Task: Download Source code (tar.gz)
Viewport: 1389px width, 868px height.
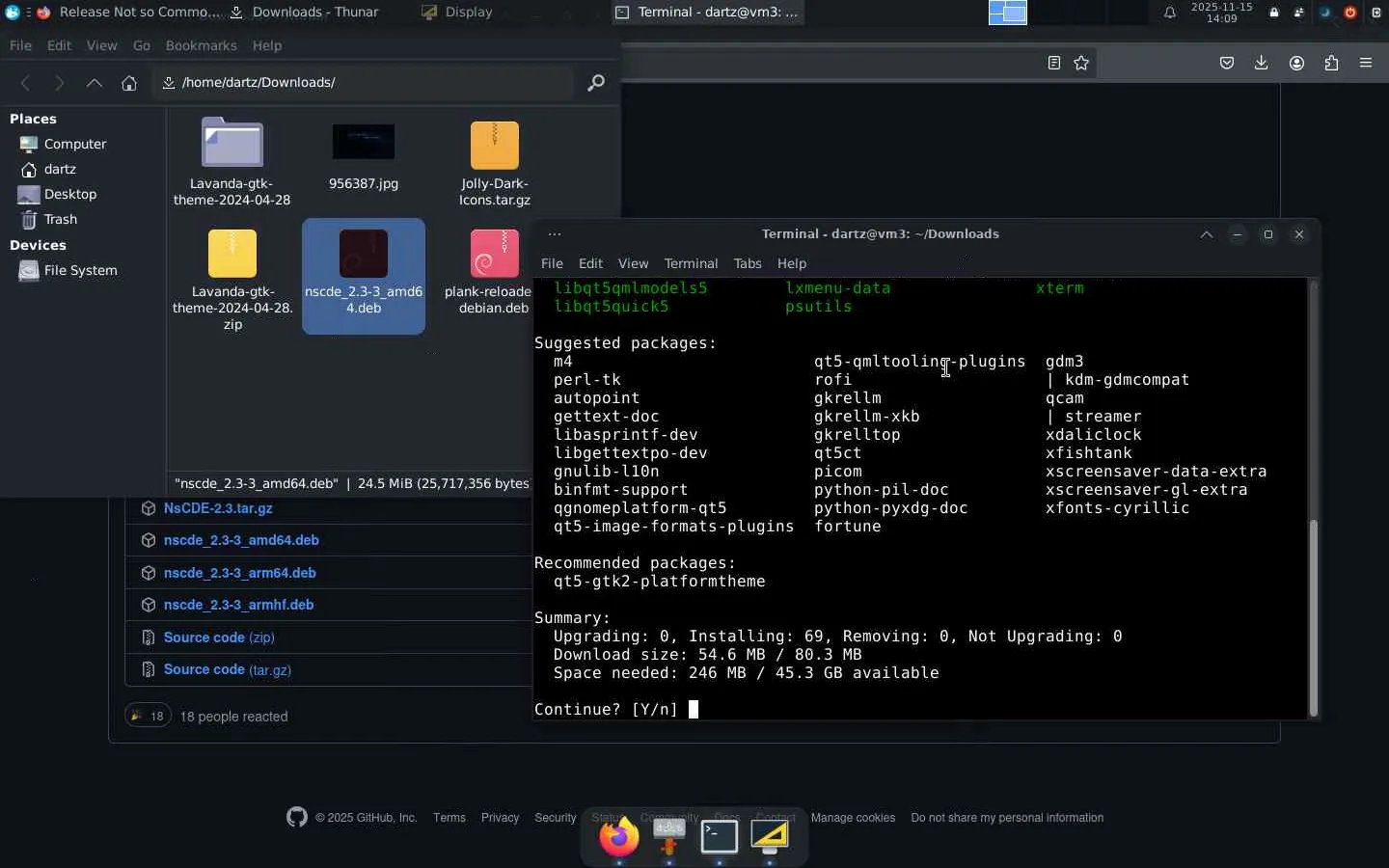Action: (x=228, y=669)
